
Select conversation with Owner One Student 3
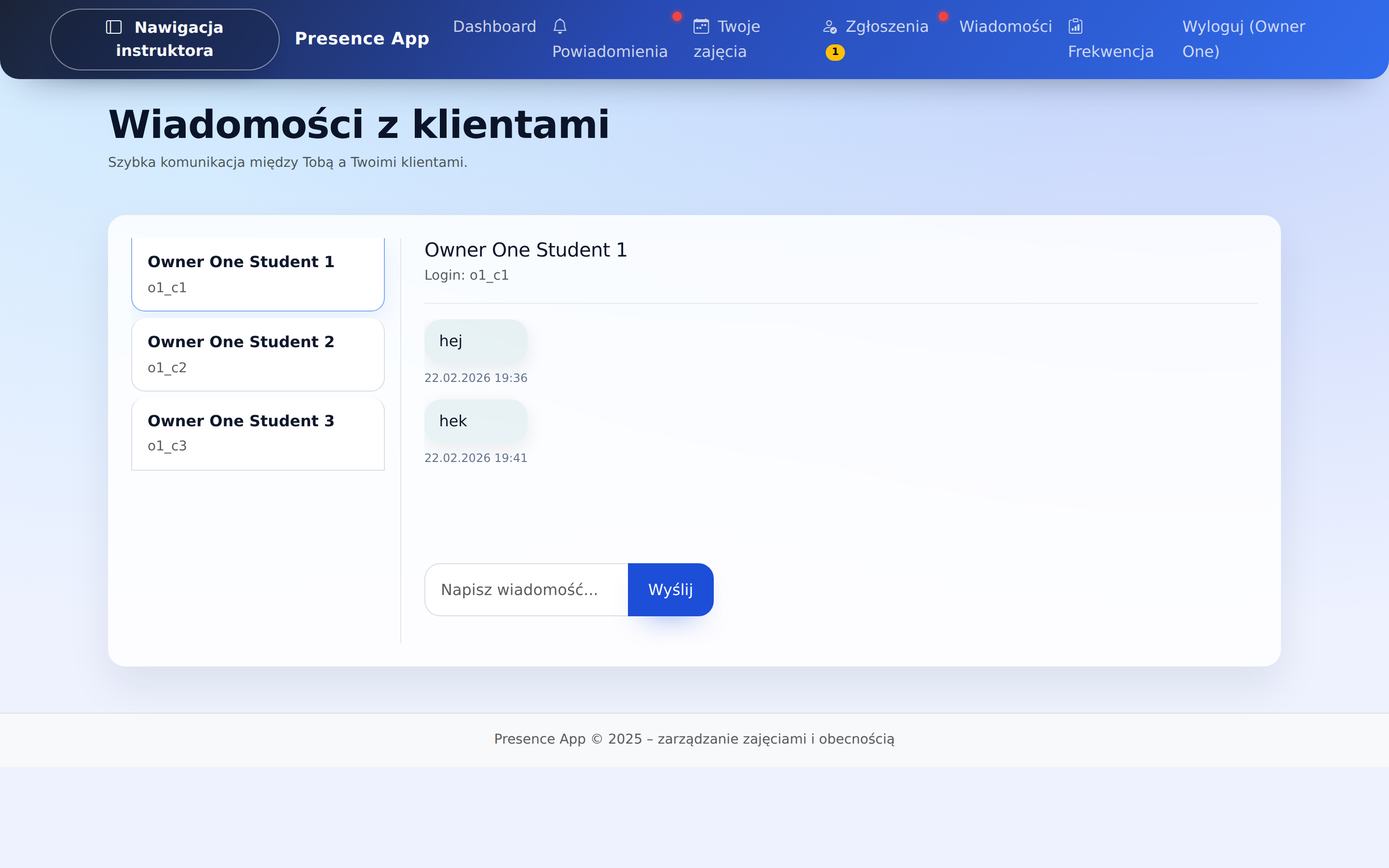click(x=258, y=434)
